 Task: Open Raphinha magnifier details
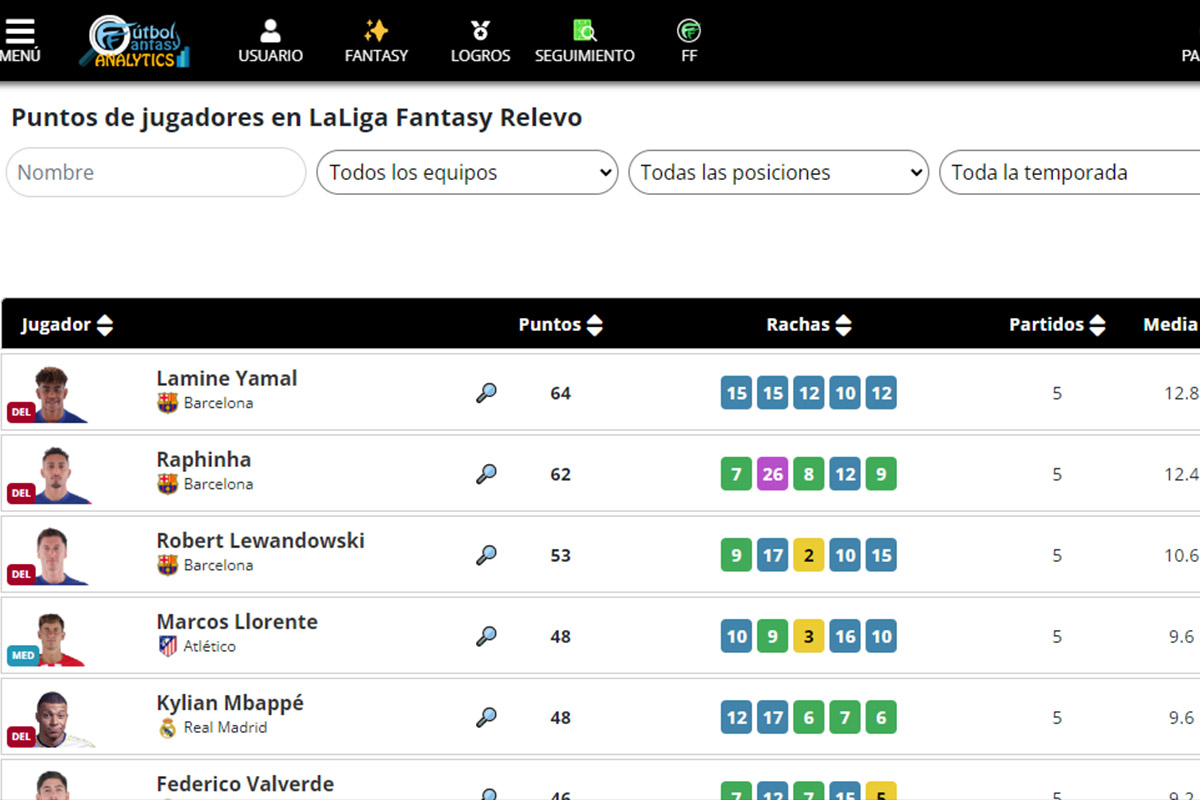[486, 474]
